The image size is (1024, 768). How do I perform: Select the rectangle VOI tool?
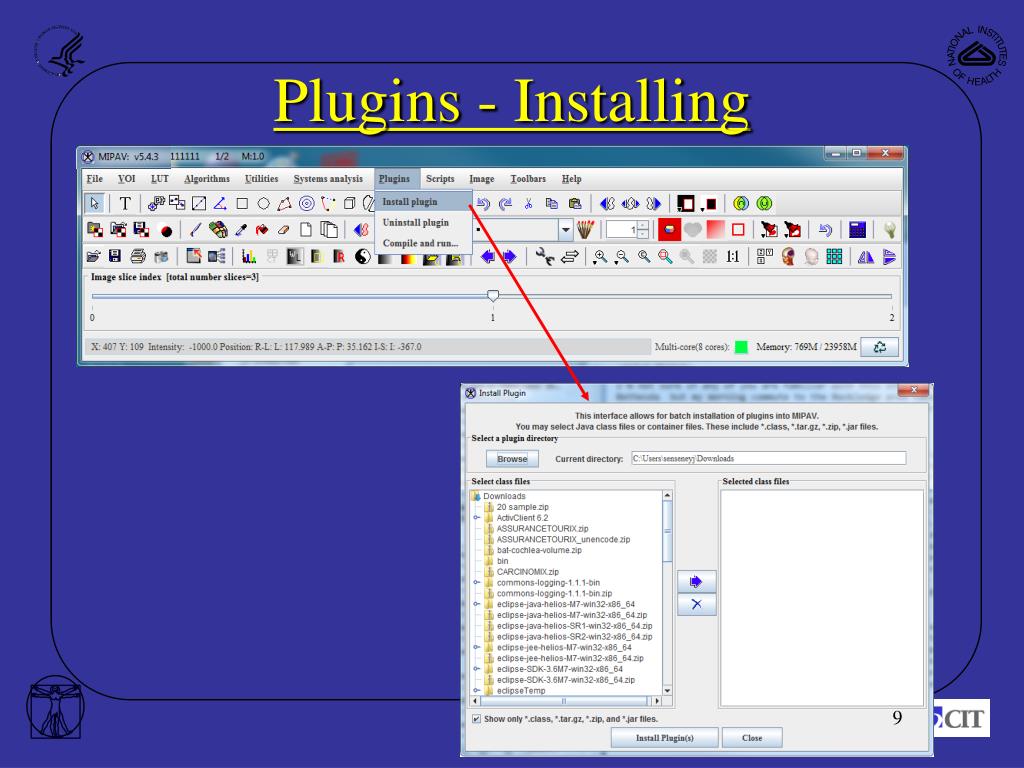point(242,204)
